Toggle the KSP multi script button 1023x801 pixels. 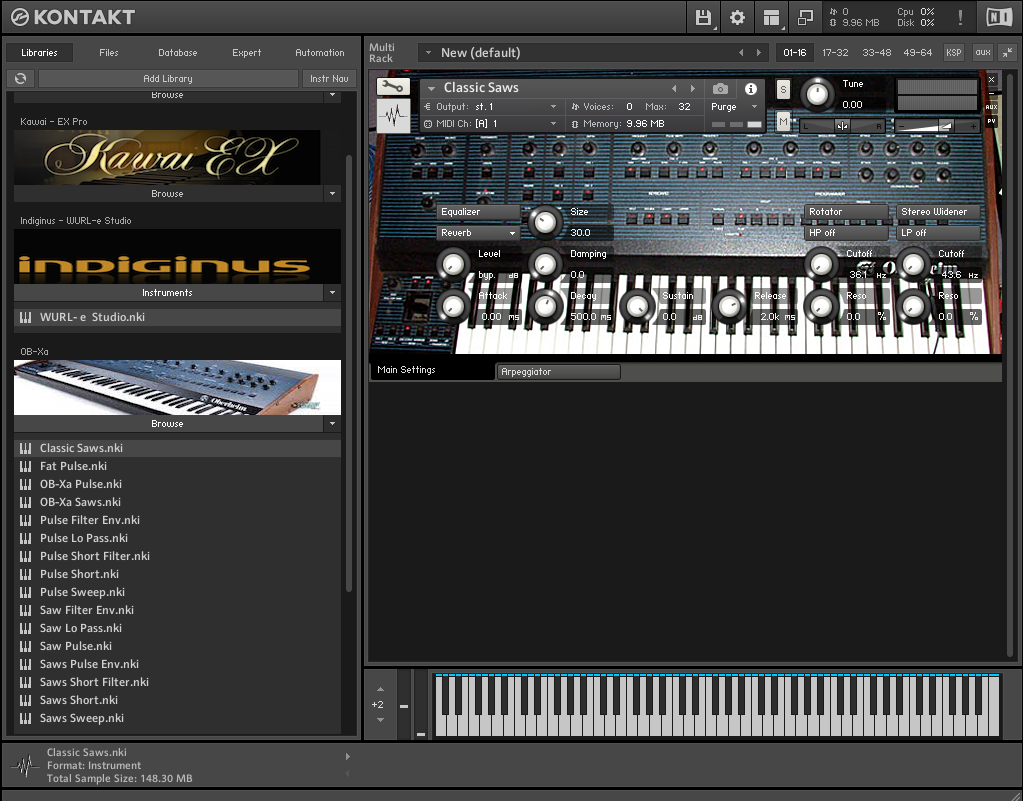point(954,53)
